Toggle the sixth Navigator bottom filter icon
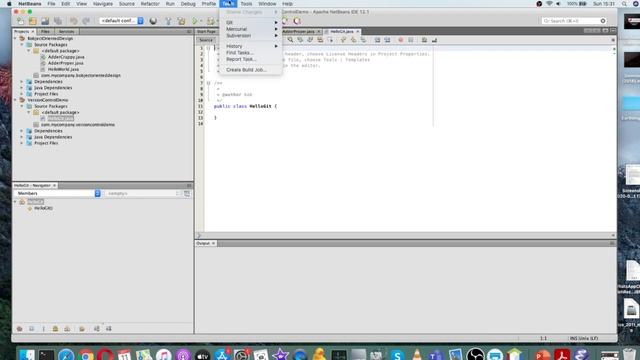The height and width of the screenshot is (360, 640). [x=82, y=329]
